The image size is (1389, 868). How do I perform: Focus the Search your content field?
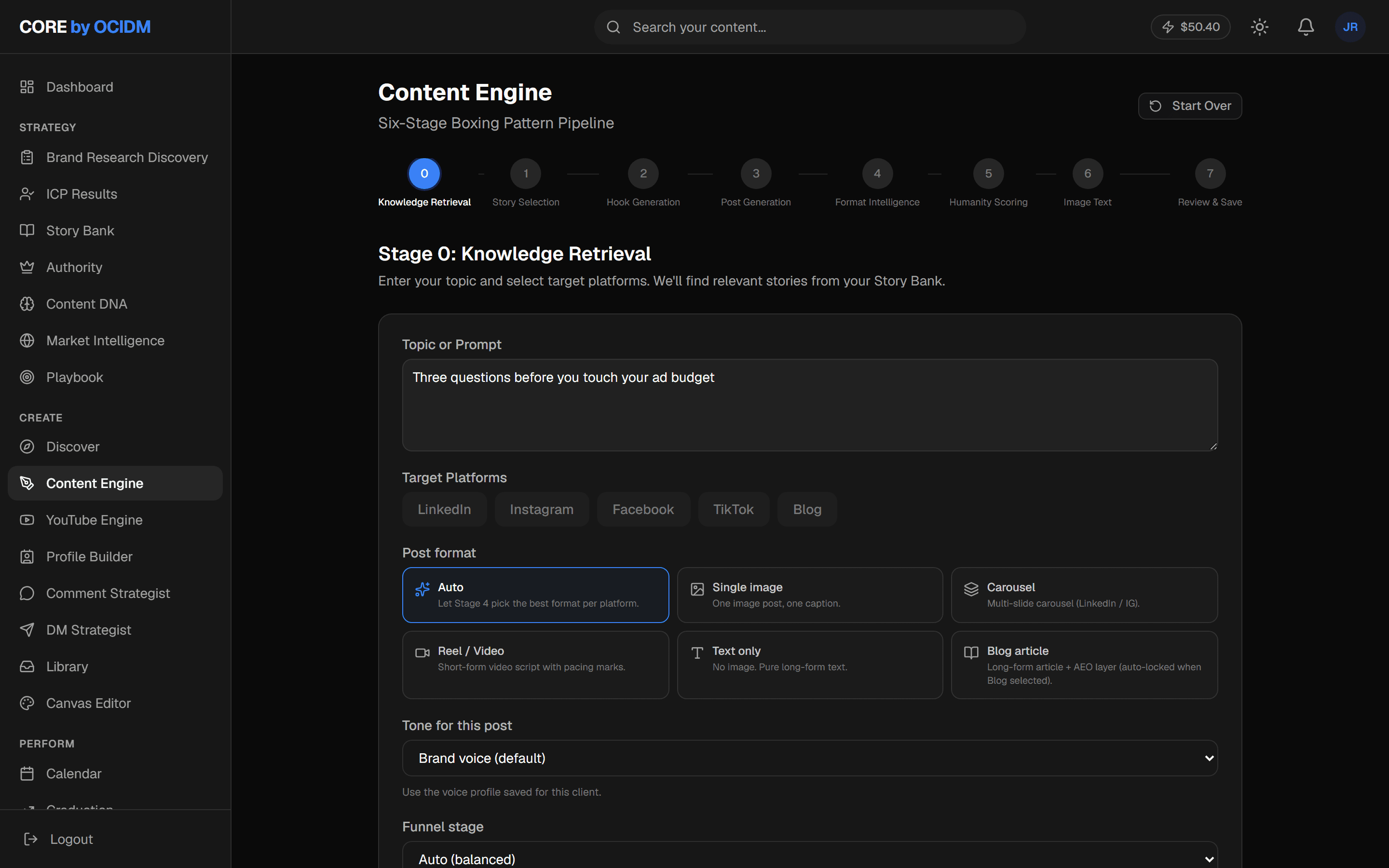810,27
